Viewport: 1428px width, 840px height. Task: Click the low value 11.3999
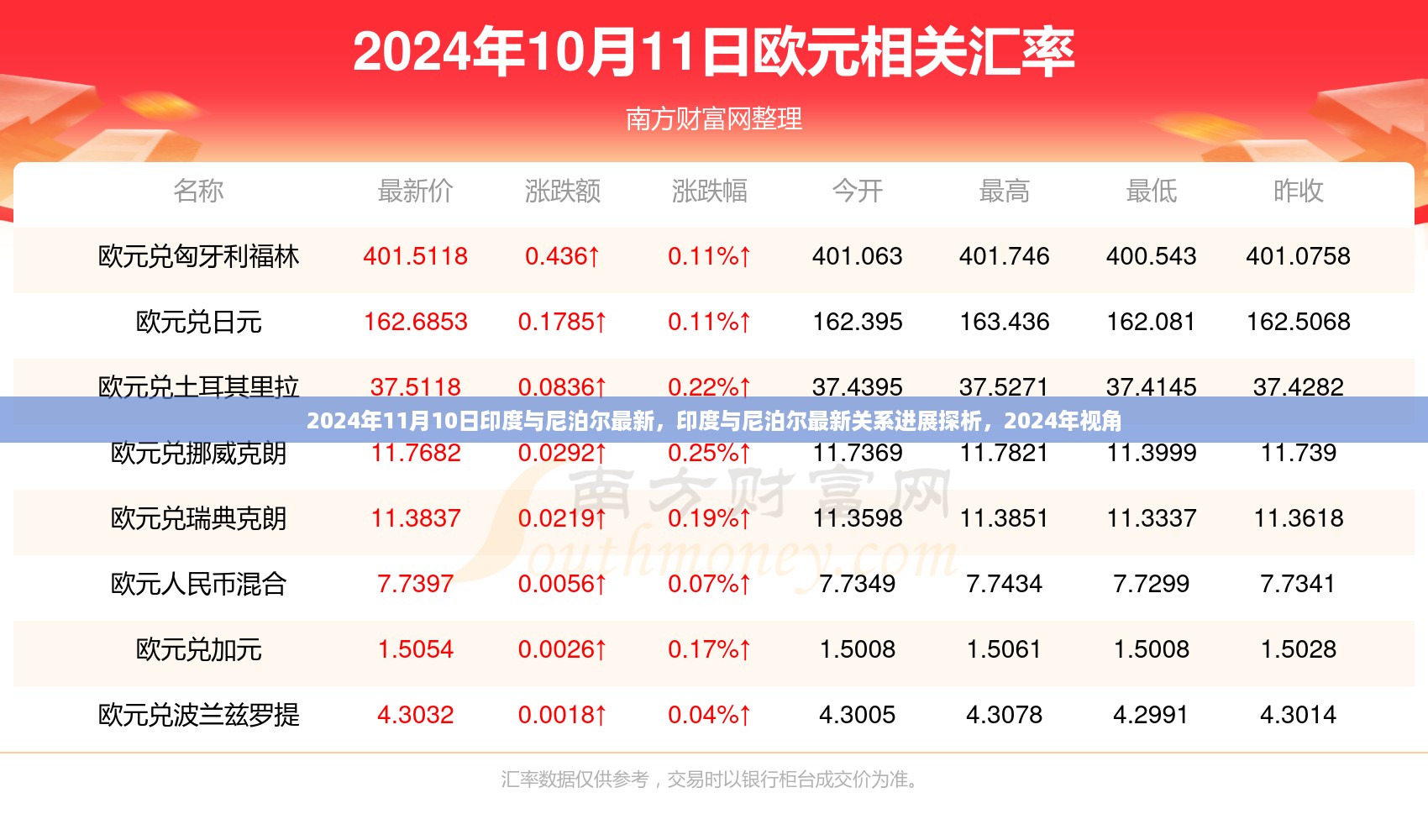coord(1151,454)
